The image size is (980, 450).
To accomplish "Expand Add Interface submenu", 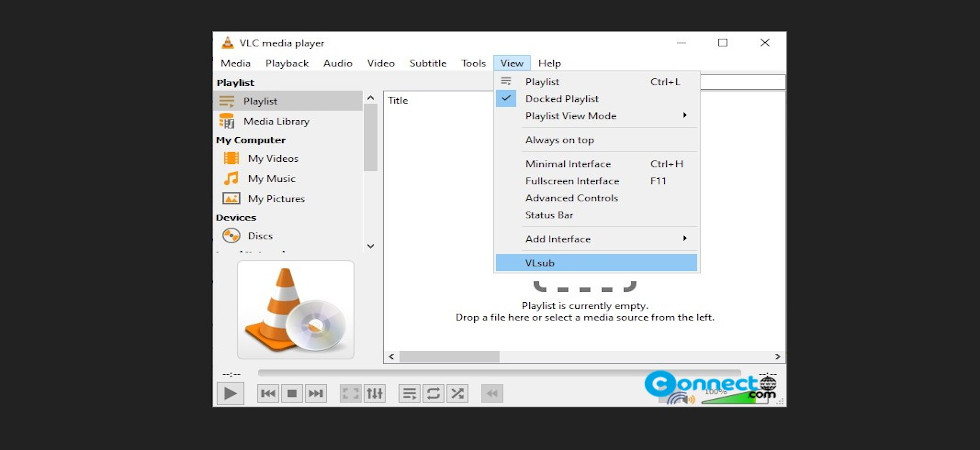I will point(596,239).
